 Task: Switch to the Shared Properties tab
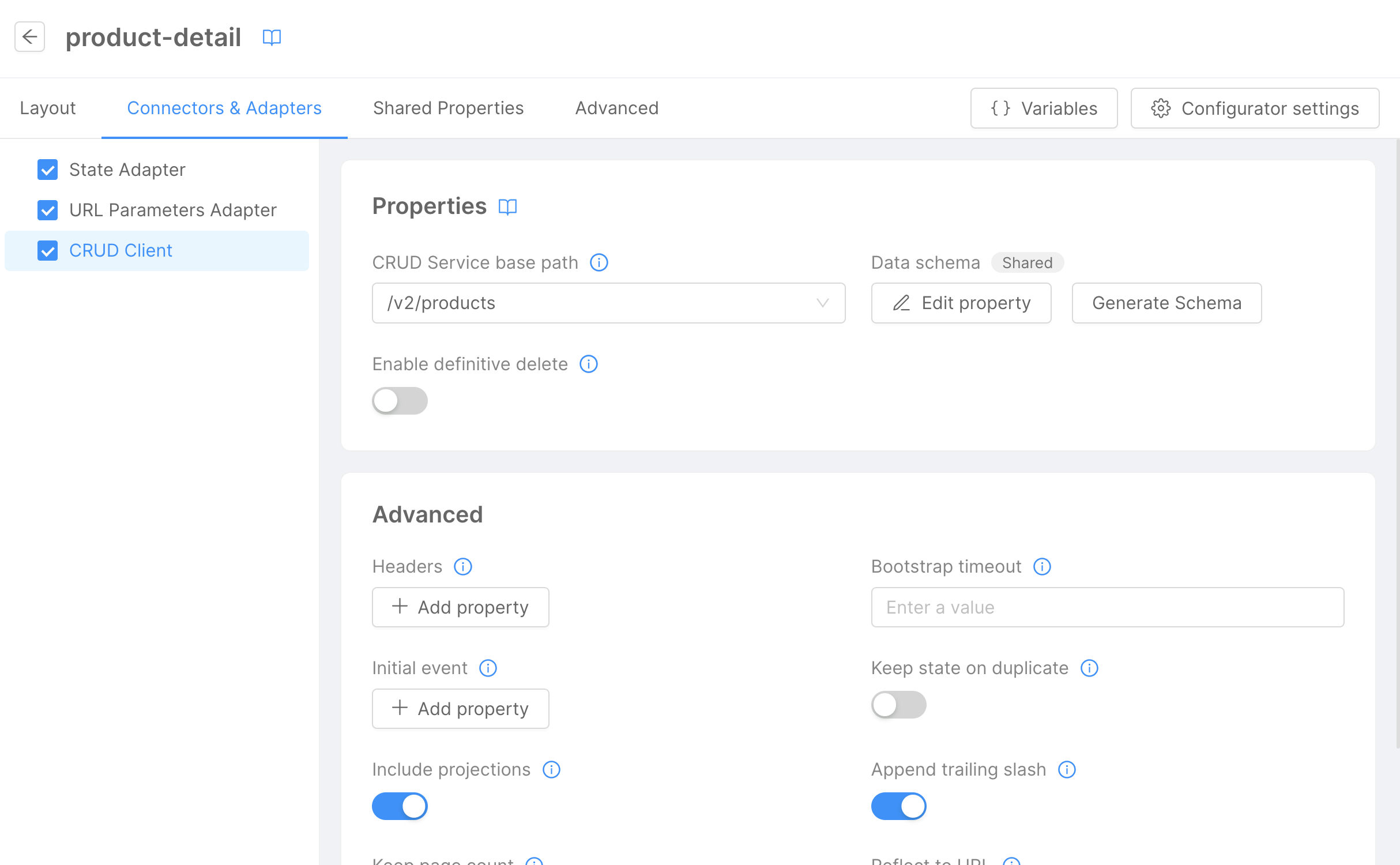pos(448,108)
